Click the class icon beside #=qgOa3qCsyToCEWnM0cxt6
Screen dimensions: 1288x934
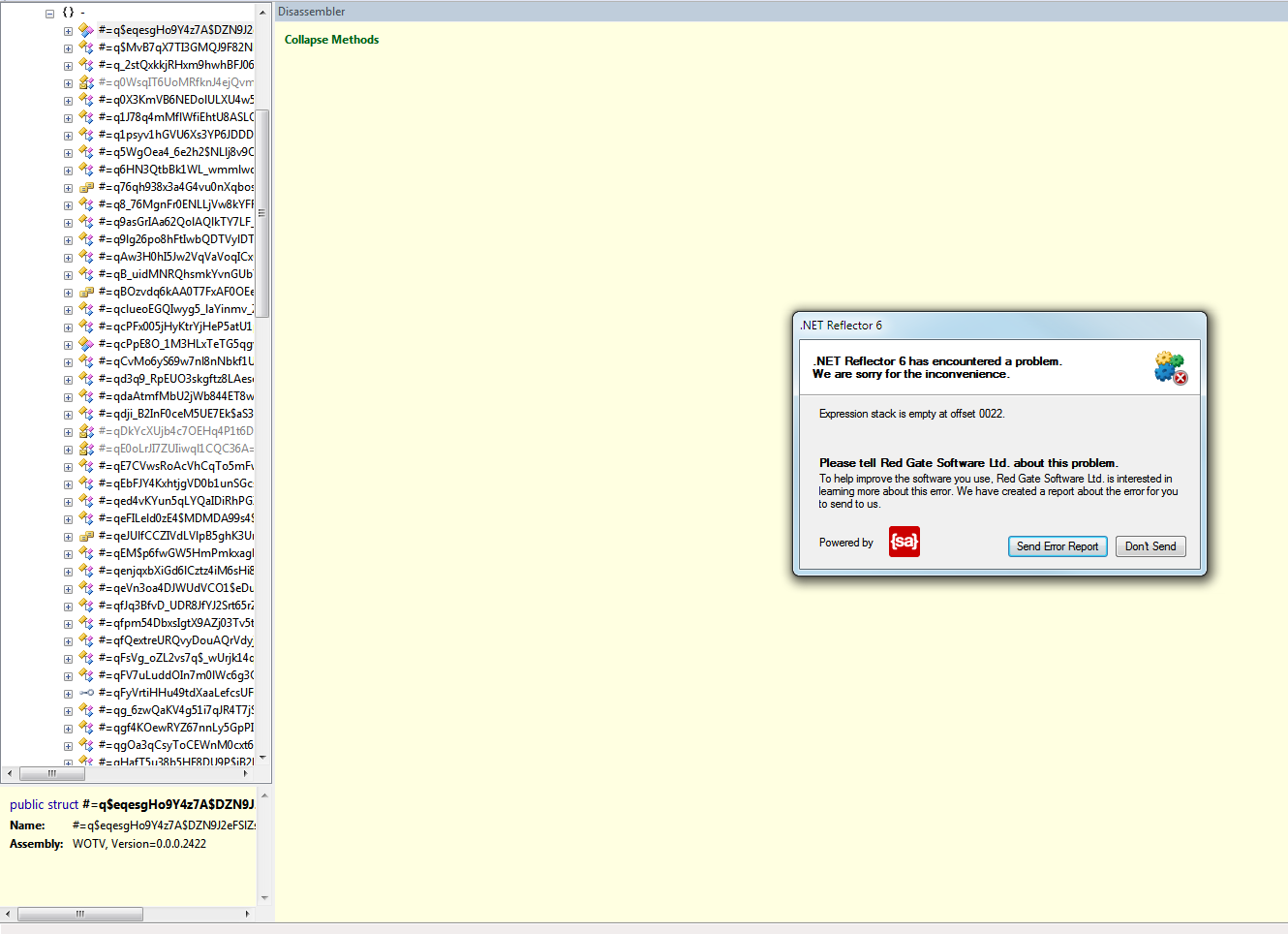tap(86, 745)
